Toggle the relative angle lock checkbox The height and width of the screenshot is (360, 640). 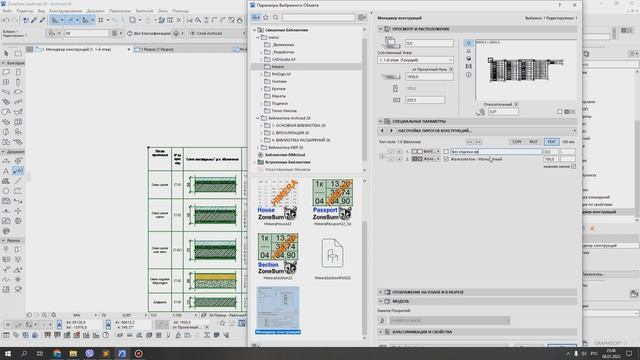(516, 104)
